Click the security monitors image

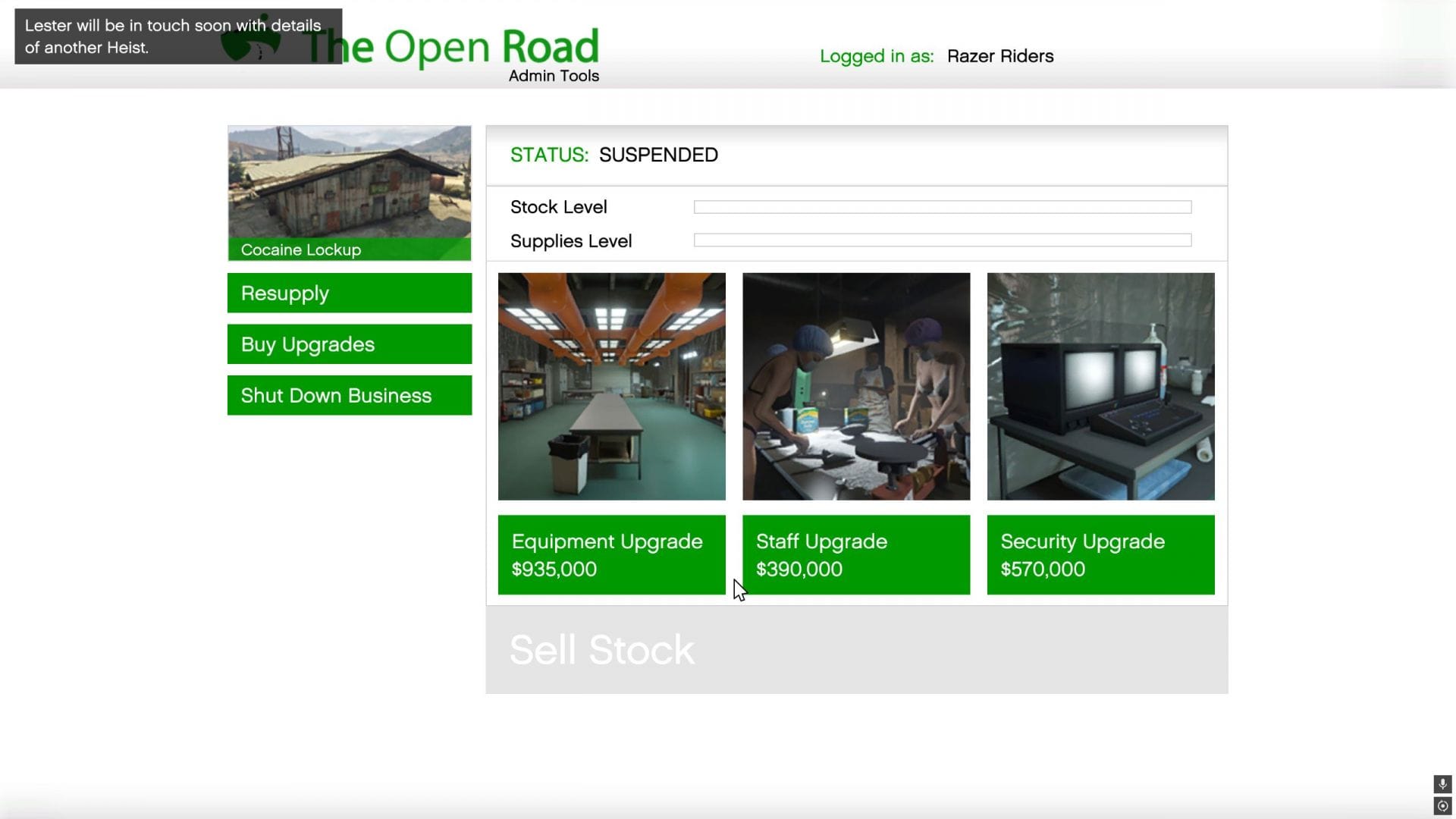[x=1100, y=386]
